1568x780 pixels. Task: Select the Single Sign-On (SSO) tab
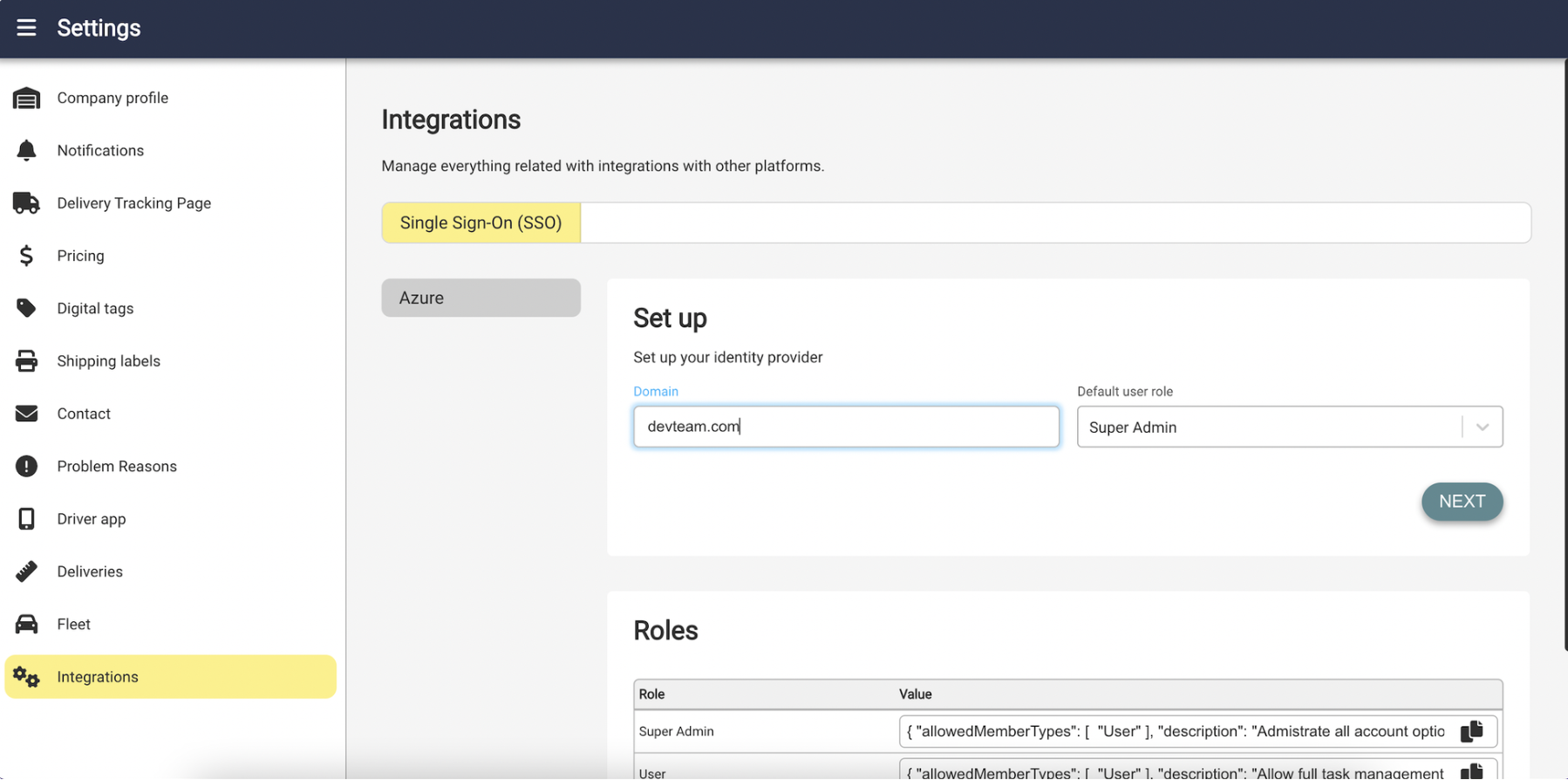pos(481,223)
